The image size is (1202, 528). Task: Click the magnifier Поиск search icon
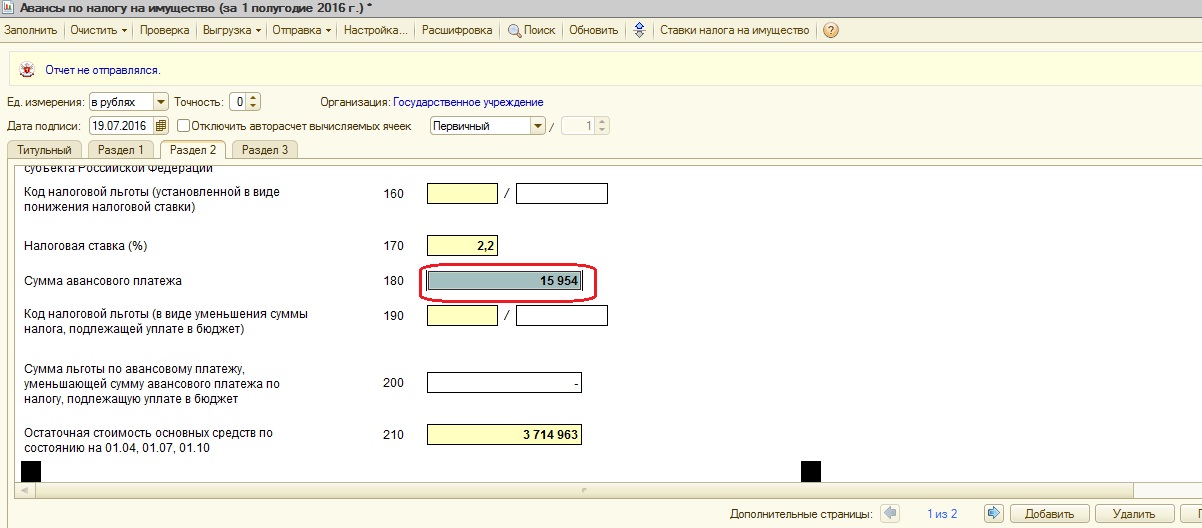pos(515,30)
